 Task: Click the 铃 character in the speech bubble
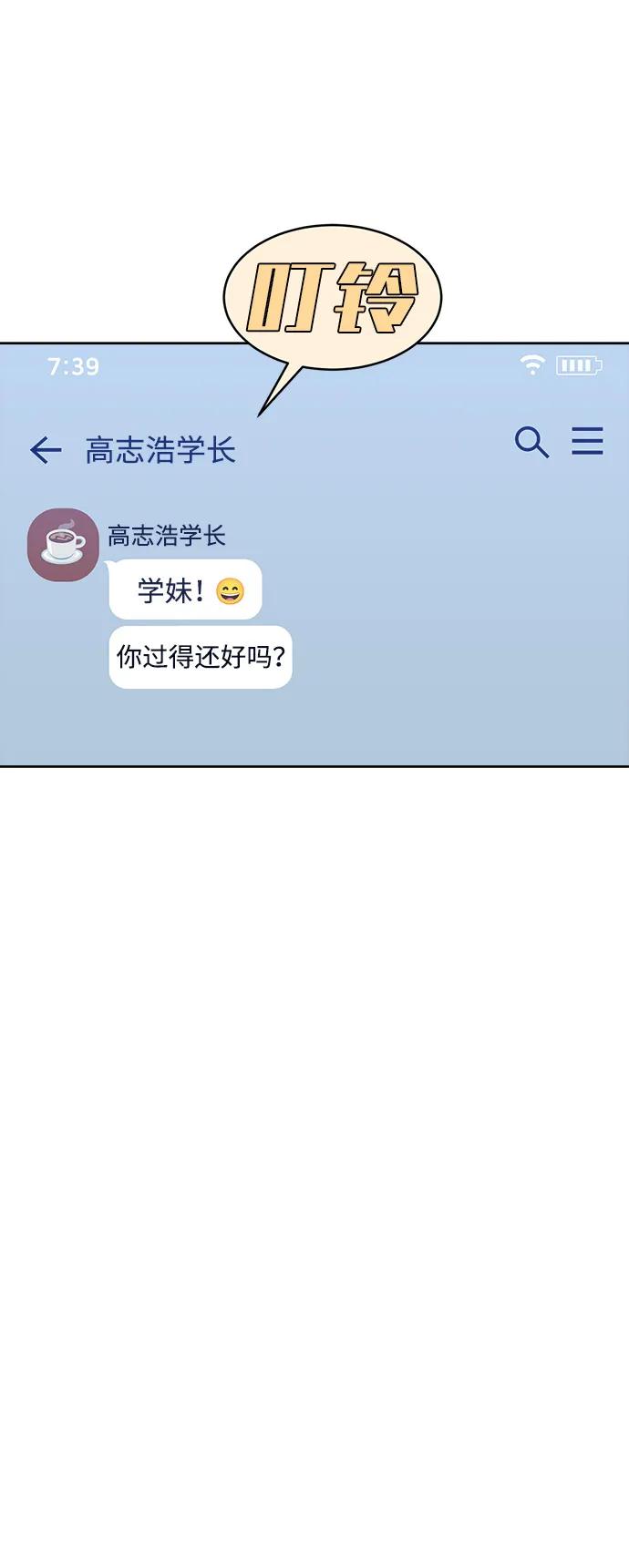[375, 297]
